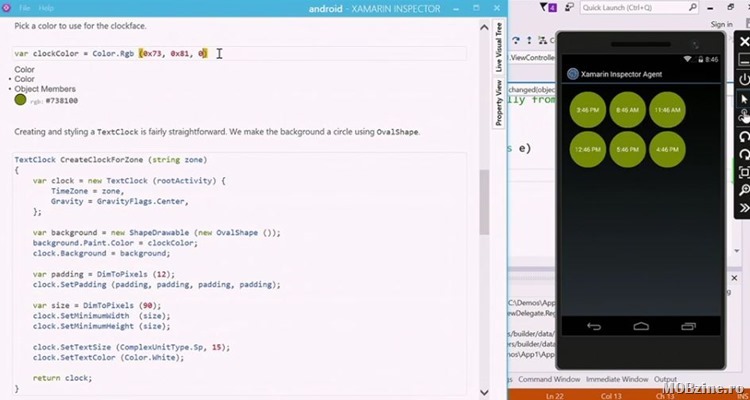Click Sign in link in Visual Studio
The image size is (750, 400).
[x=721, y=24]
